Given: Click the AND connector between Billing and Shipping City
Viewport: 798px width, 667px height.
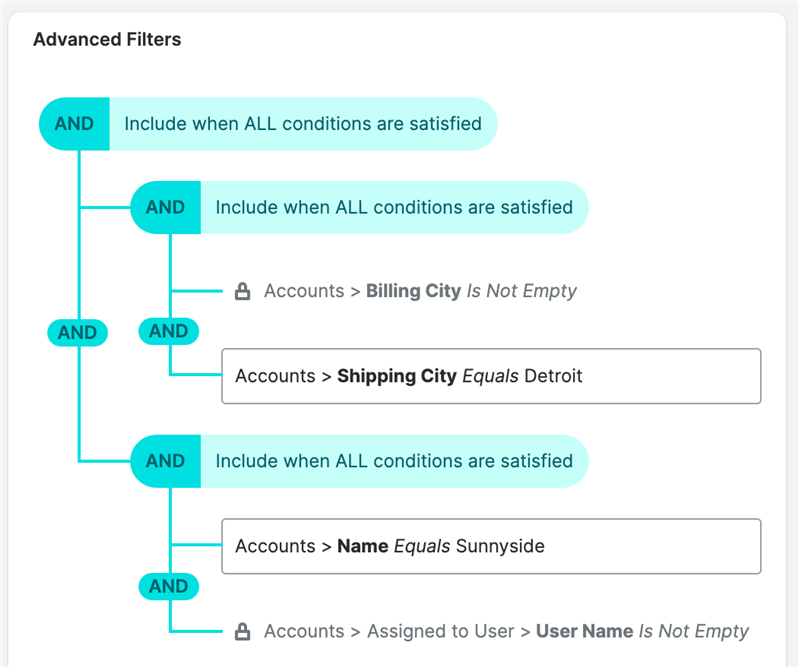Looking at the screenshot, I should (x=168, y=331).
